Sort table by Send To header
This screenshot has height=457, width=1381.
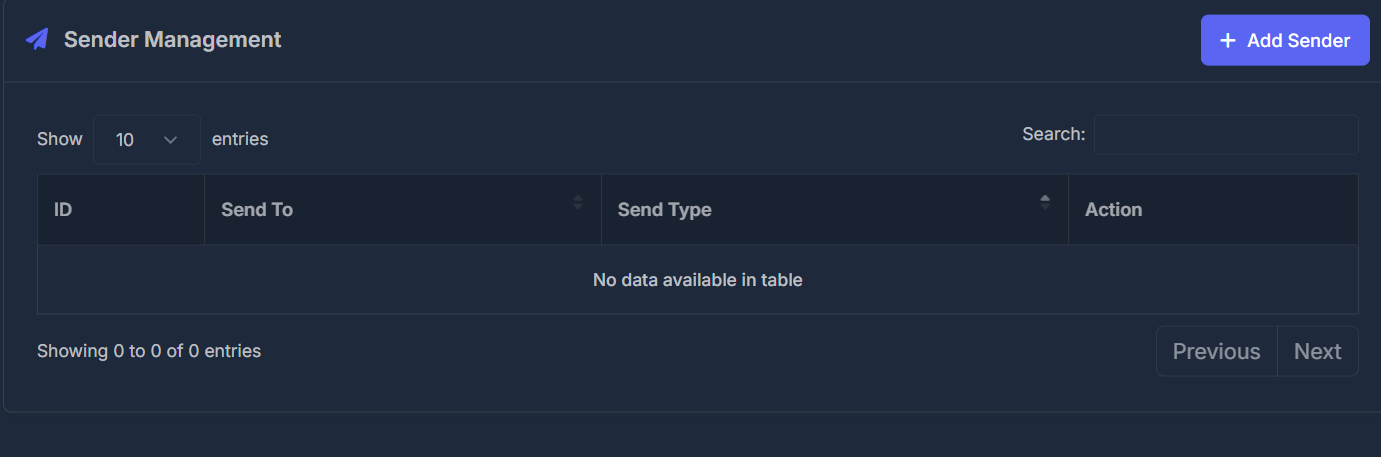tap(403, 210)
